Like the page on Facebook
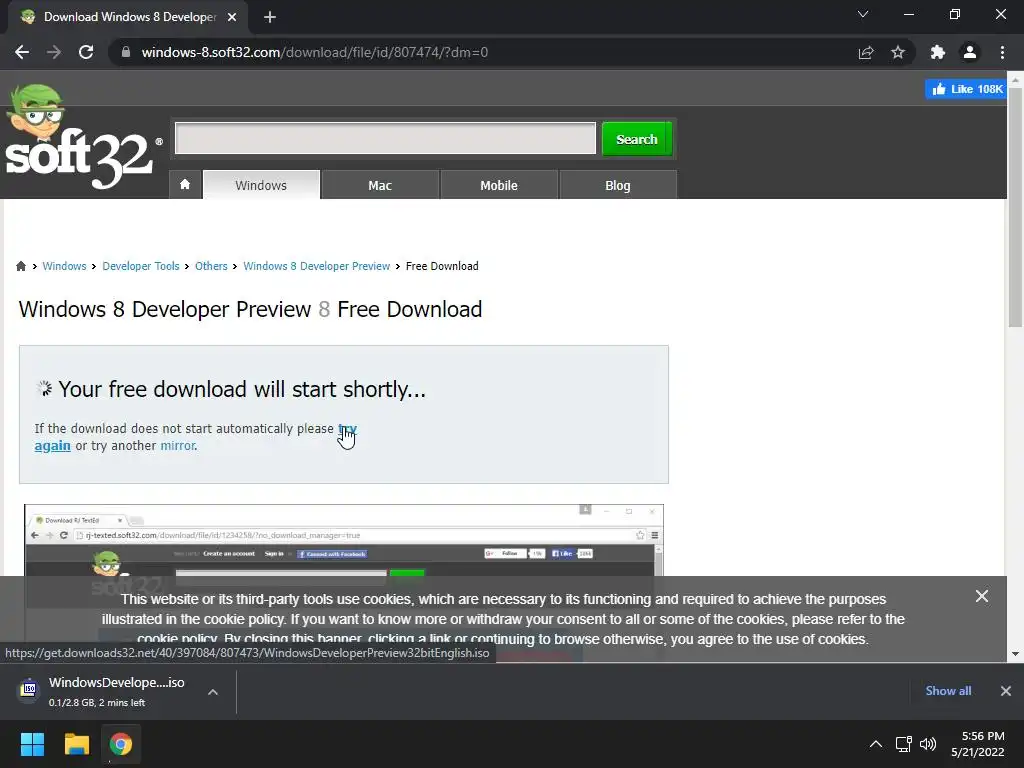 pyautogui.click(x=967, y=89)
